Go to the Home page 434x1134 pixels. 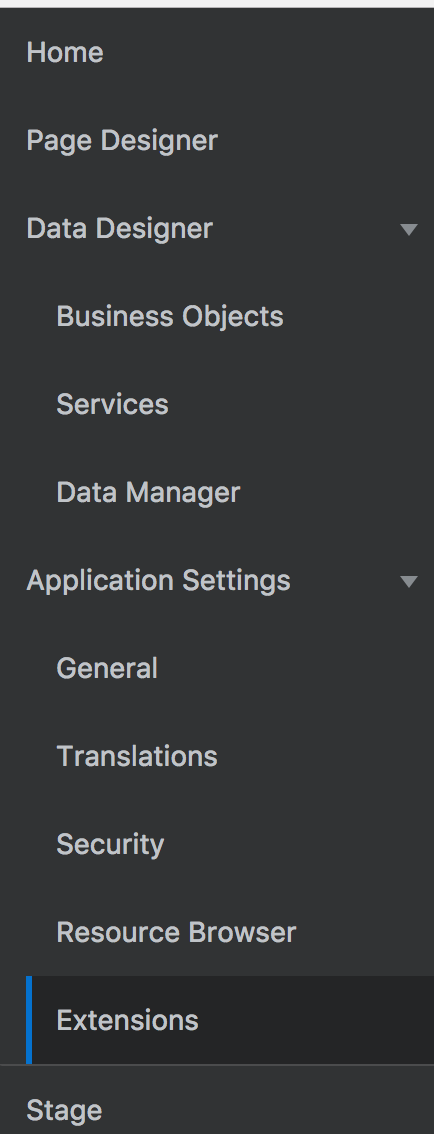pyautogui.click(x=65, y=53)
